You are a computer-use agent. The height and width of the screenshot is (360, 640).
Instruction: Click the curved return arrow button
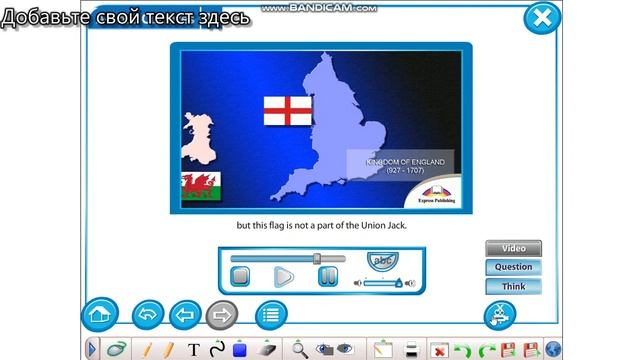(x=148, y=315)
